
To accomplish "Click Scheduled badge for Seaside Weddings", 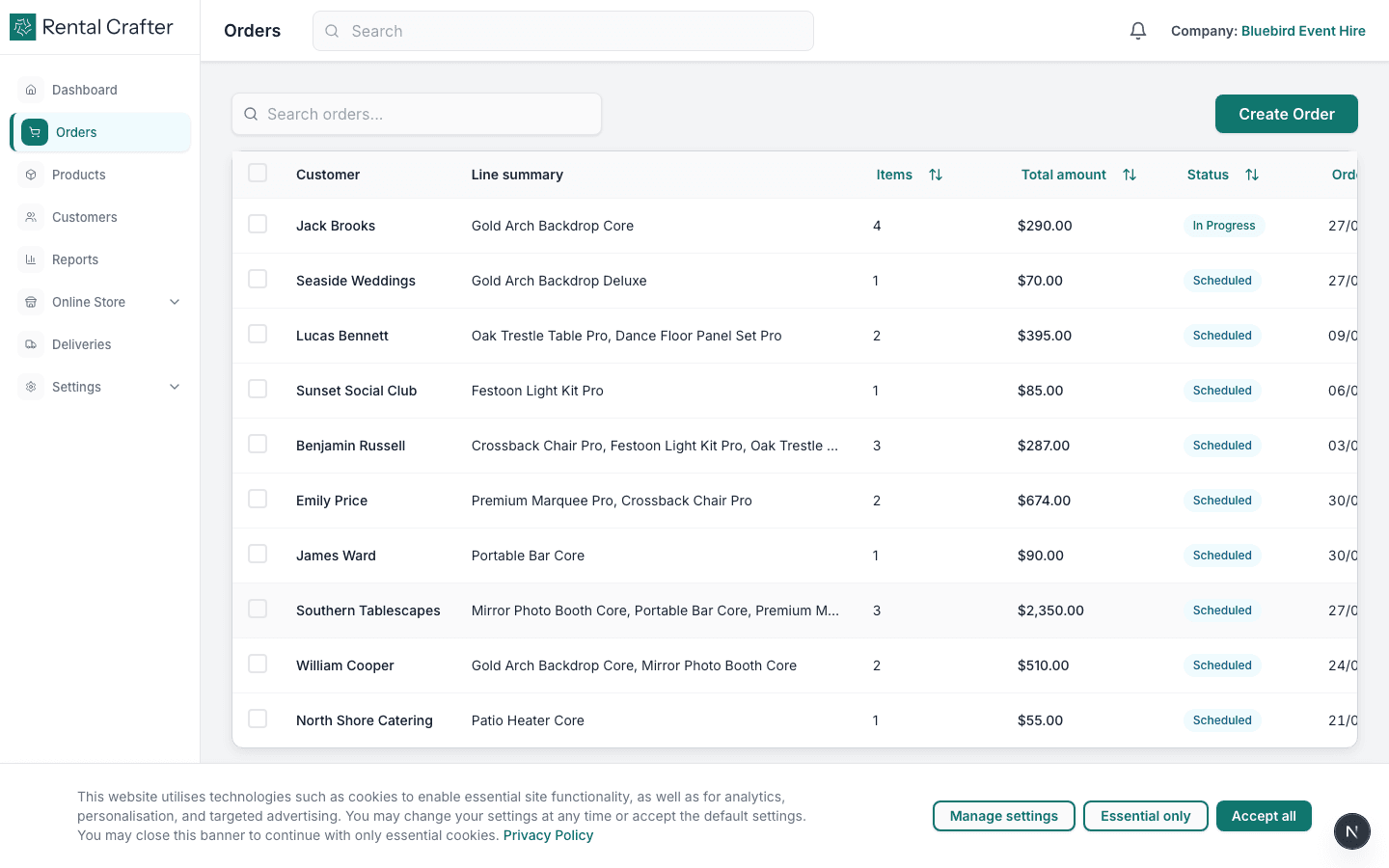I will [1222, 281].
